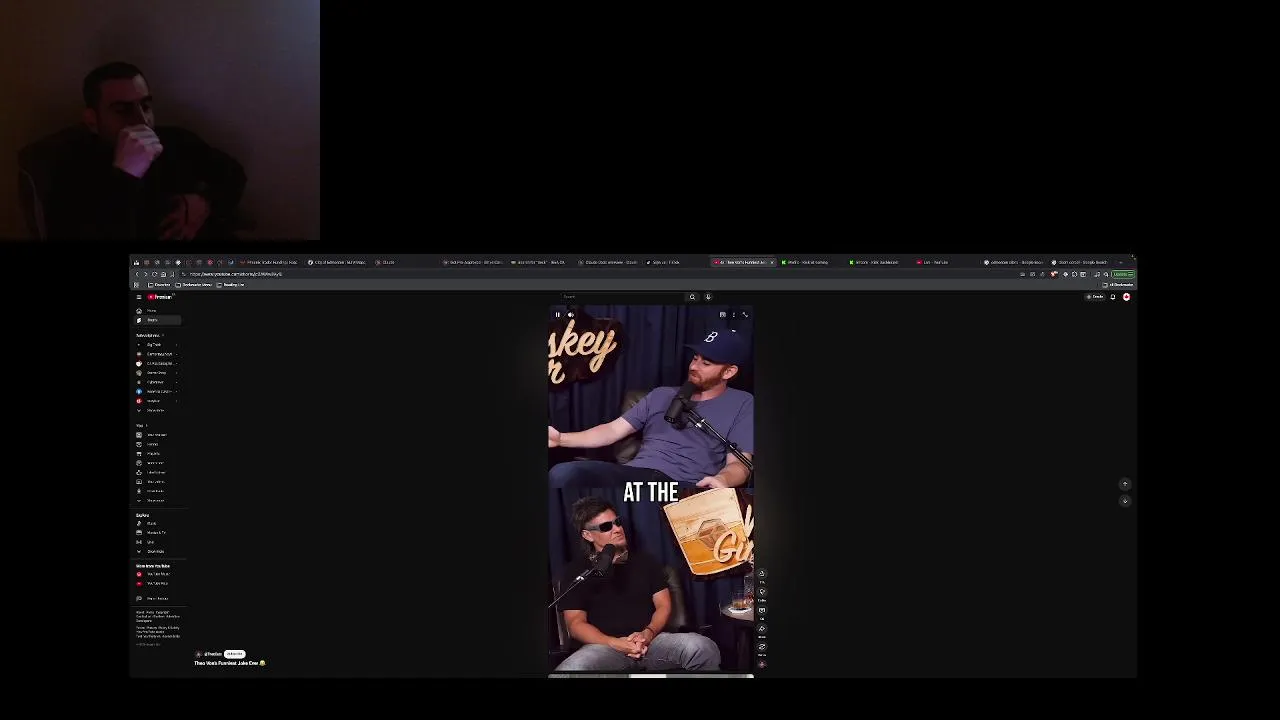Open YouTube Music link
Viewport: 1280px width, 720px height.
pos(157,574)
